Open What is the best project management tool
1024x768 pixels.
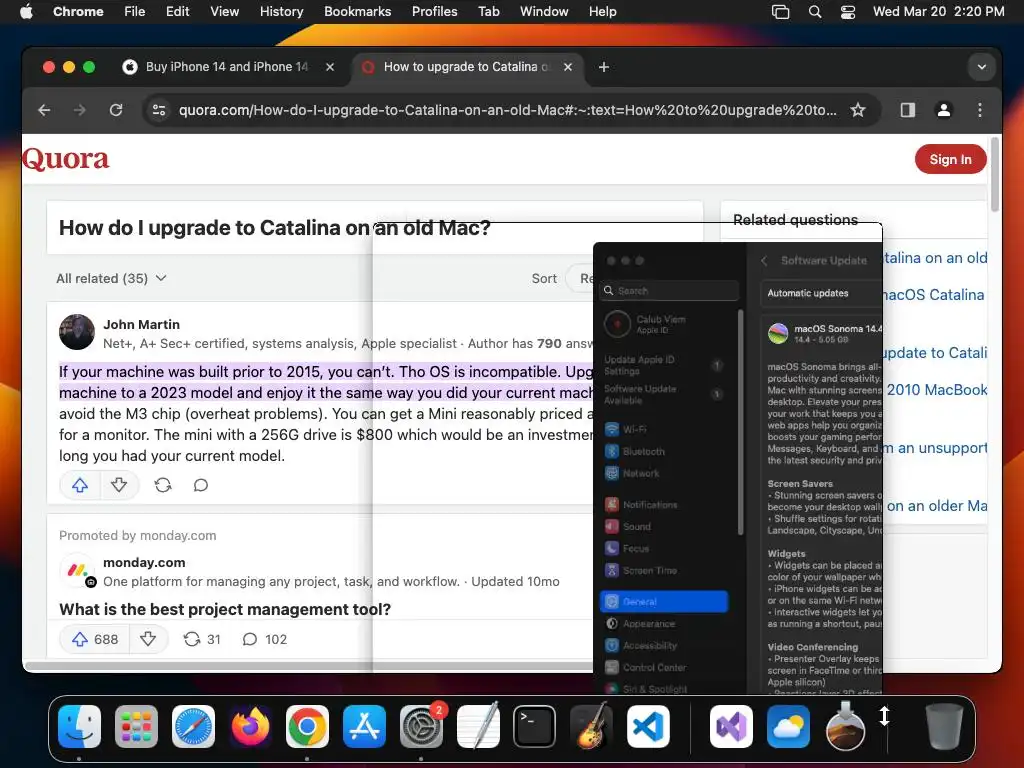pyautogui.click(x=225, y=609)
